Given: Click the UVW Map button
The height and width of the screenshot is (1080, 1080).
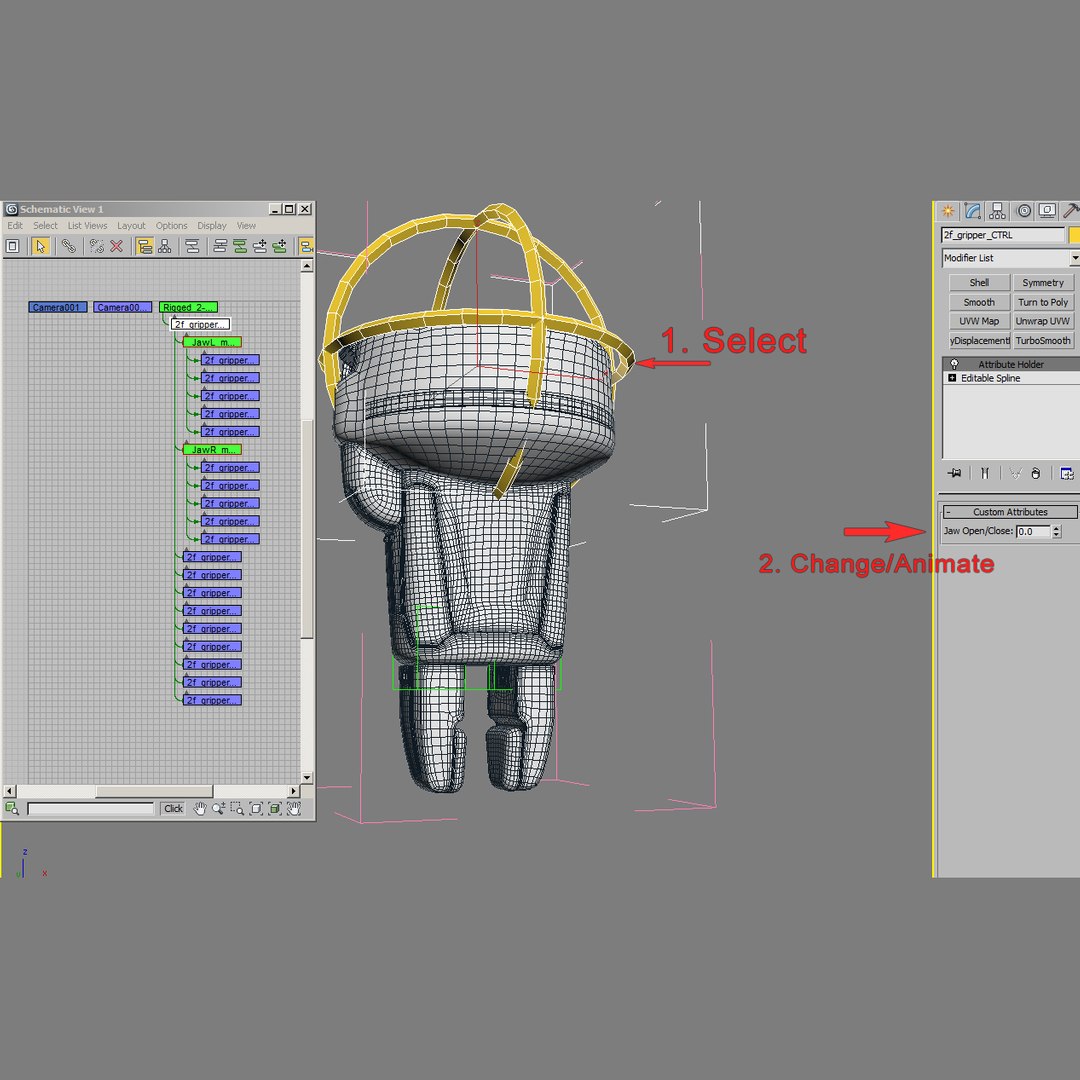Looking at the screenshot, I should (x=979, y=321).
